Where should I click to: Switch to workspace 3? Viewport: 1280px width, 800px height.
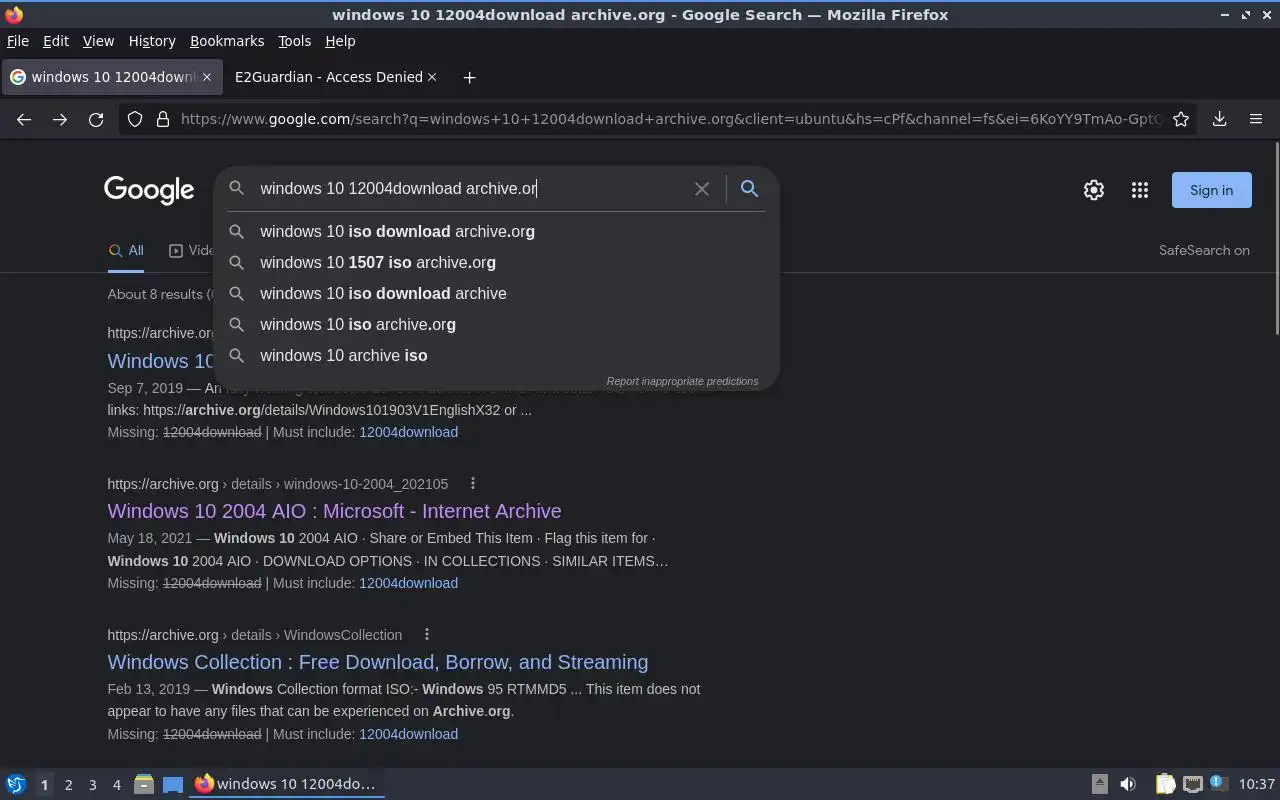click(x=92, y=784)
